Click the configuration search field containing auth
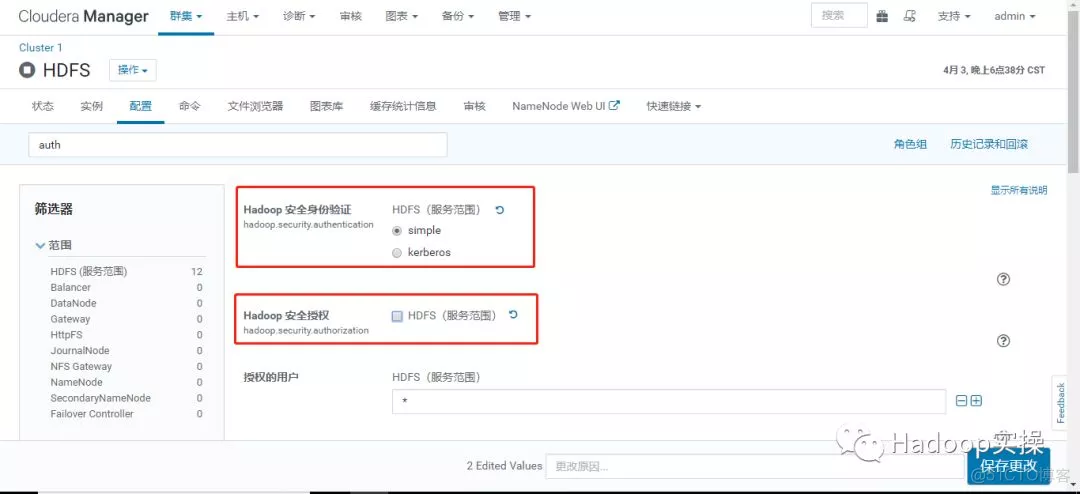This screenshot has width=1080, height=494. (238, 145)
